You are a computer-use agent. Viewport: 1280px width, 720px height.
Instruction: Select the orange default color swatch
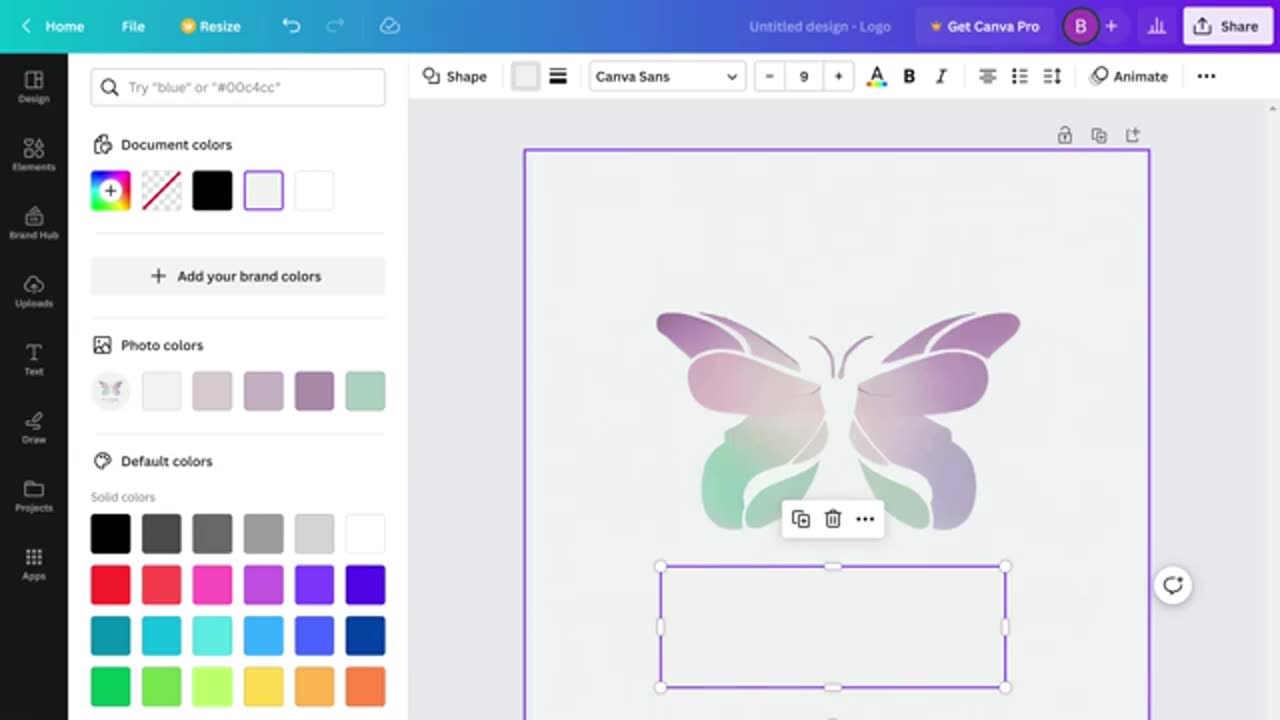pos(365,687)
